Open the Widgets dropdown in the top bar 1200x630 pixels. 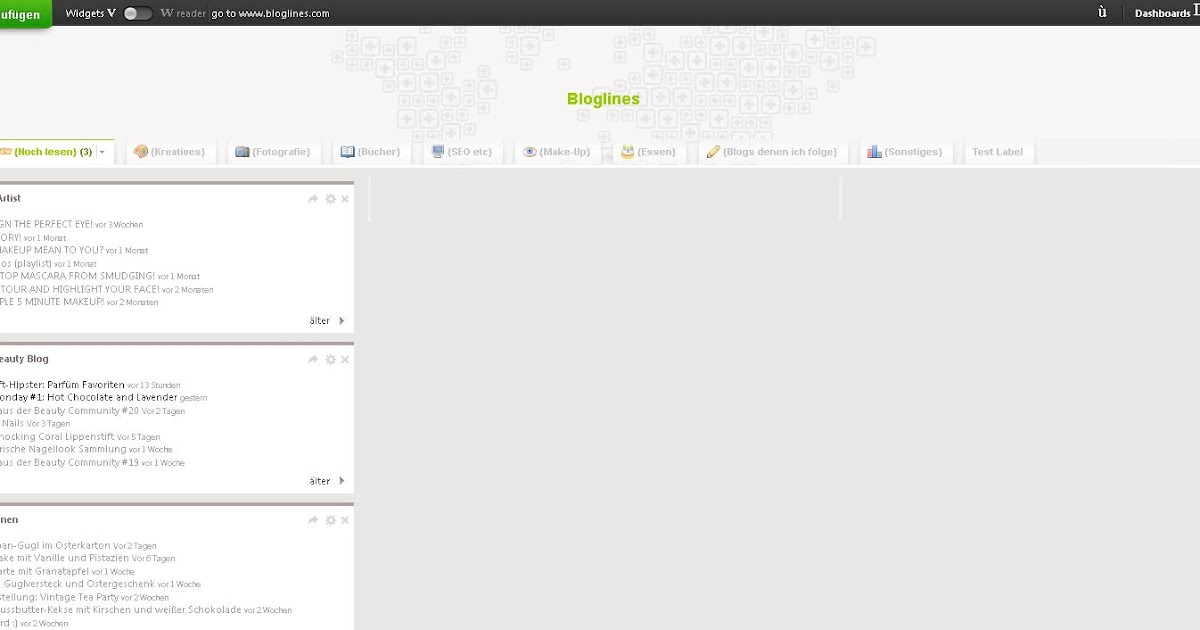point(90,13)
